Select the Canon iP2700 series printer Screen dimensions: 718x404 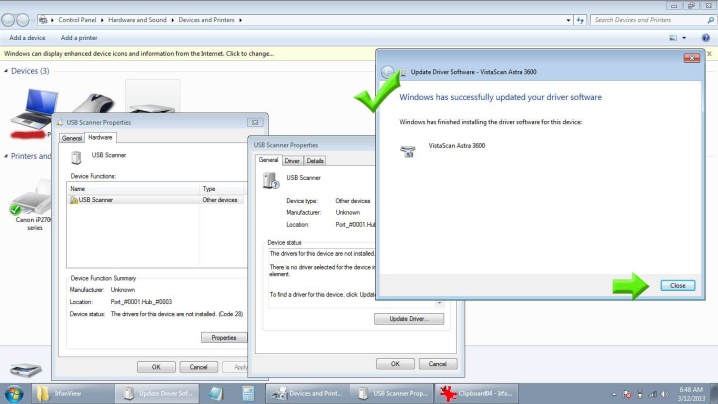[31, 205]
